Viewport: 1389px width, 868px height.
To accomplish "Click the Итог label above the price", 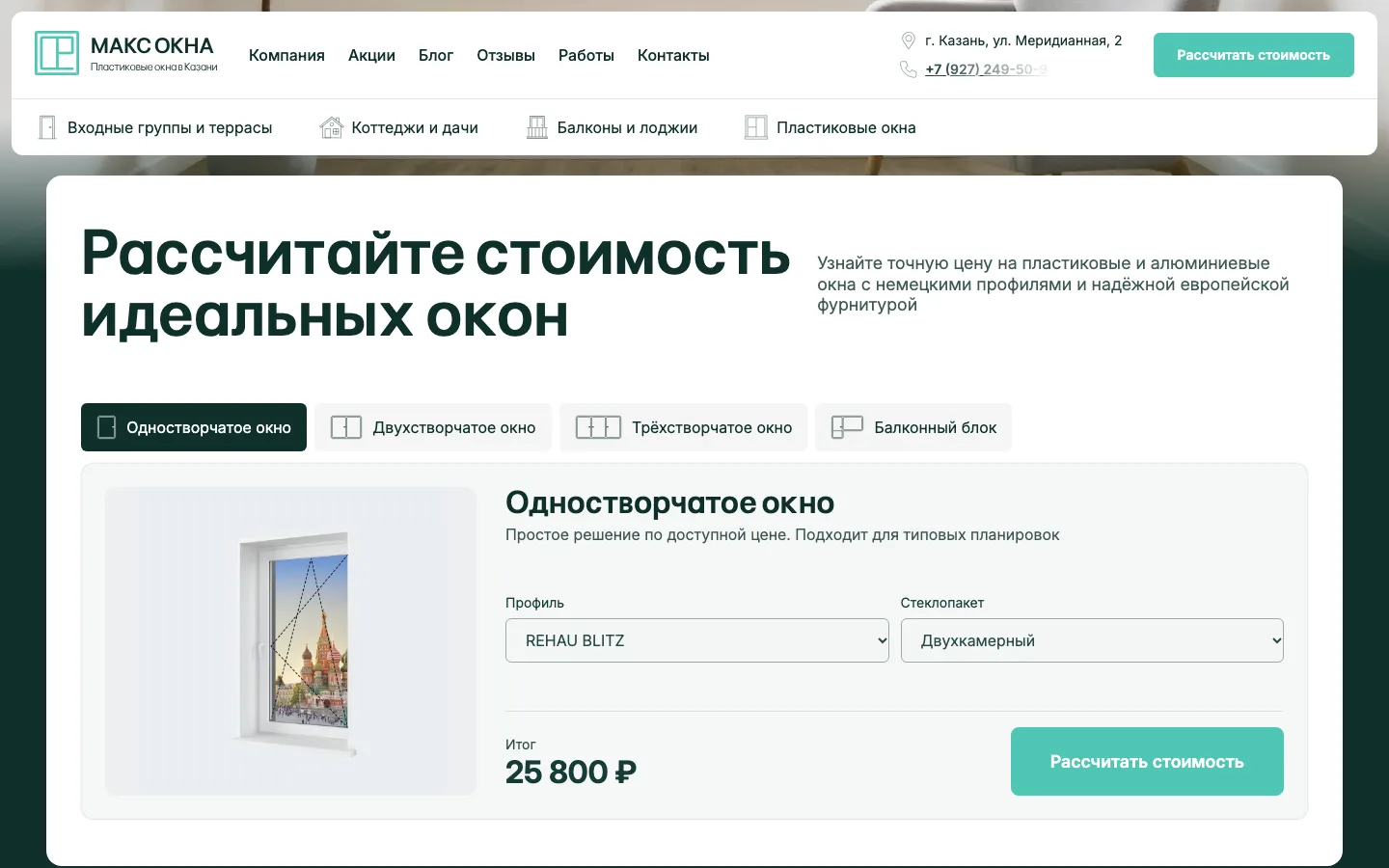I will 521,745.
